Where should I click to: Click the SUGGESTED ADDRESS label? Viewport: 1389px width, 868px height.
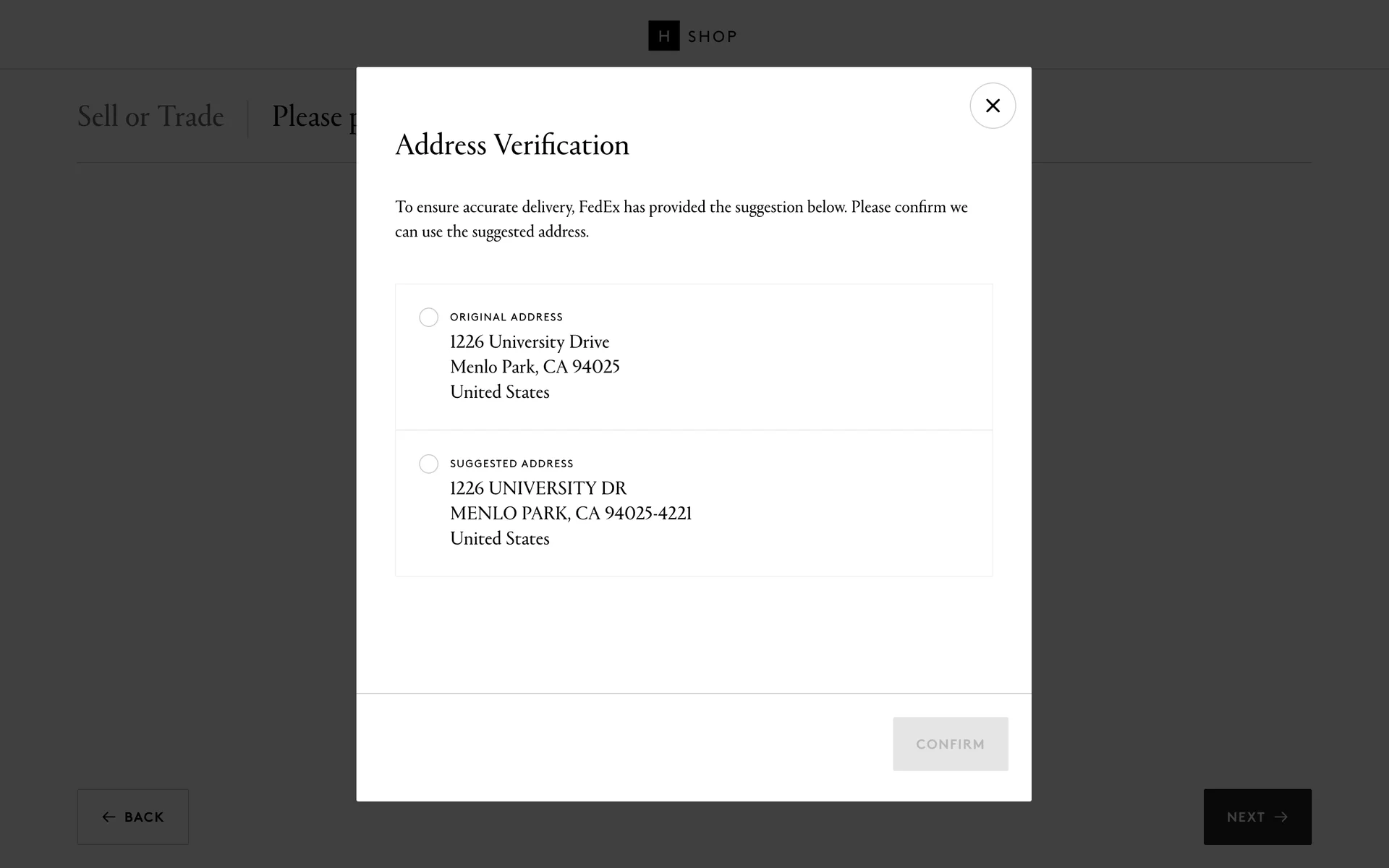tap(511, 464)
